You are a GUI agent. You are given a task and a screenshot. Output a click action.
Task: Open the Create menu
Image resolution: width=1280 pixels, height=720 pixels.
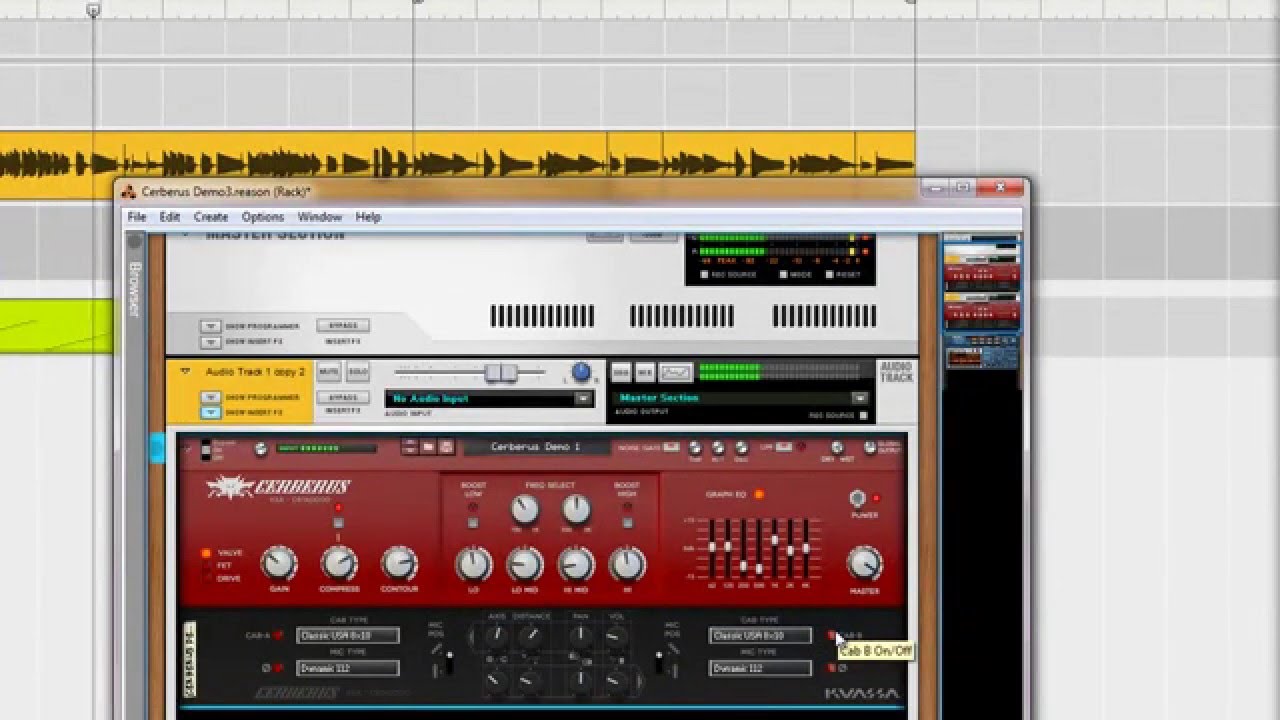pos(211,217)
